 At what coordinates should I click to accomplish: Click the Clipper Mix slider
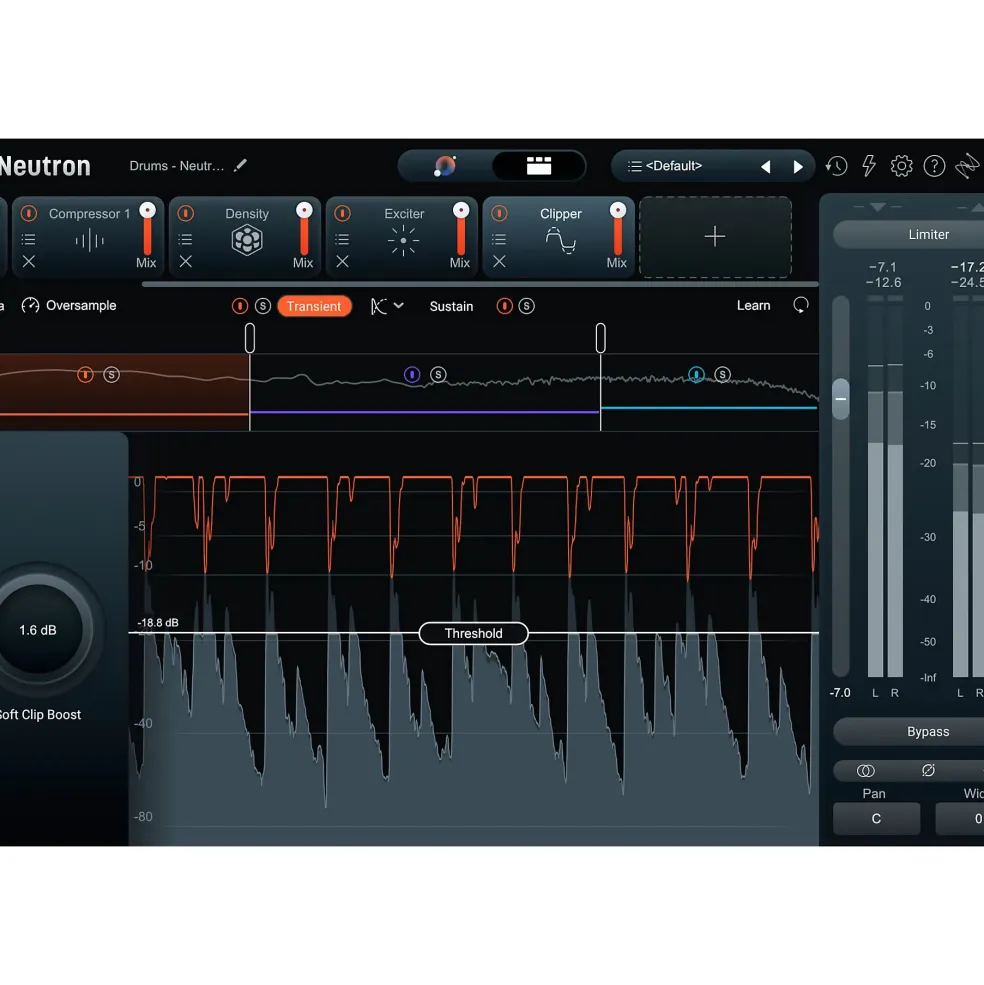point(618,231)
